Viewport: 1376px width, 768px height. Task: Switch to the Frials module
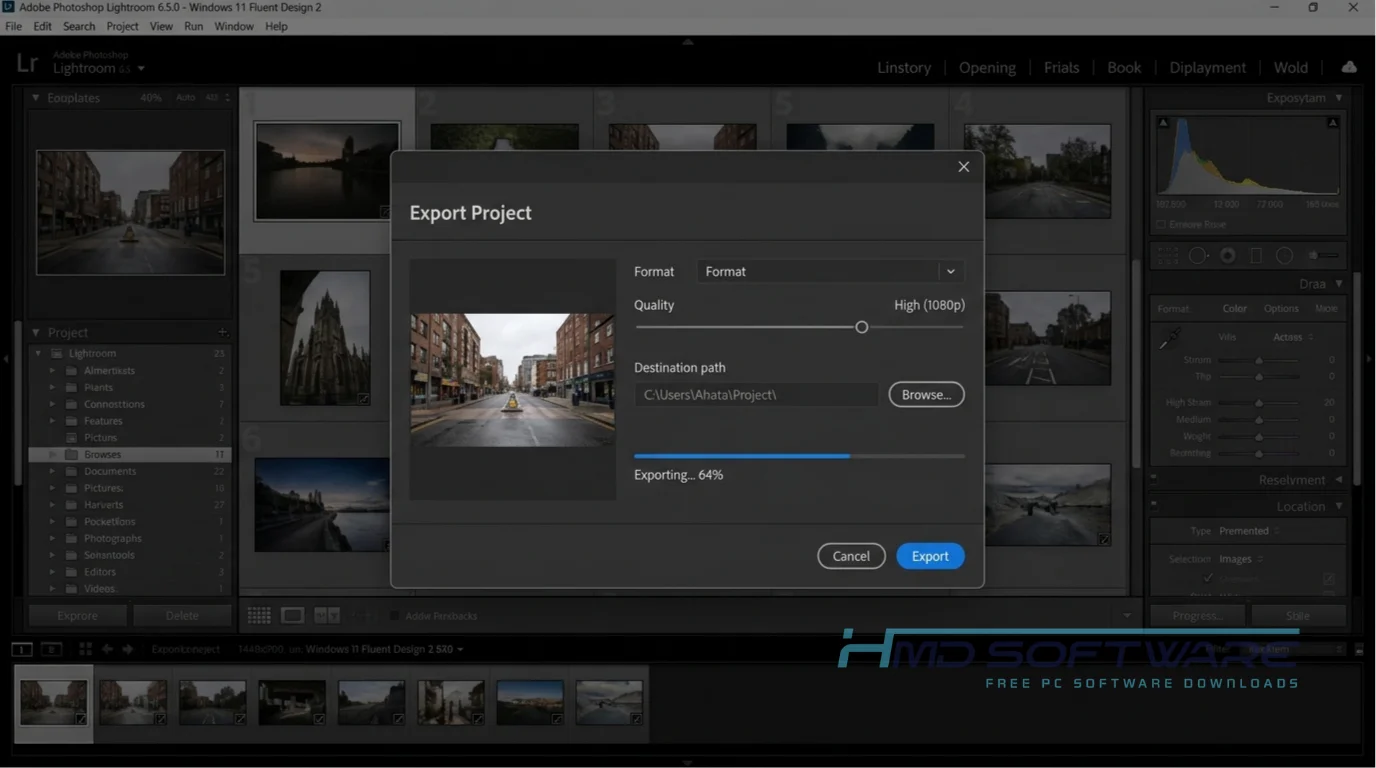click(1061, 67)
